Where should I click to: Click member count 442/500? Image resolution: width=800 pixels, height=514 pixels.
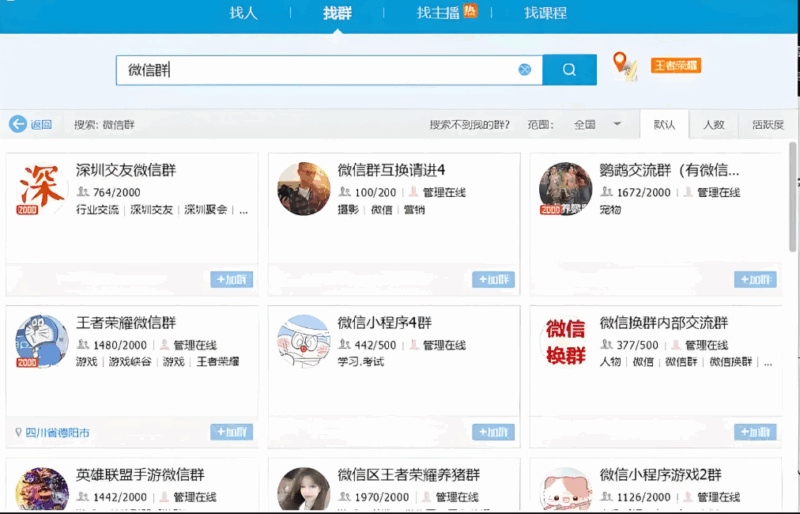375,345
